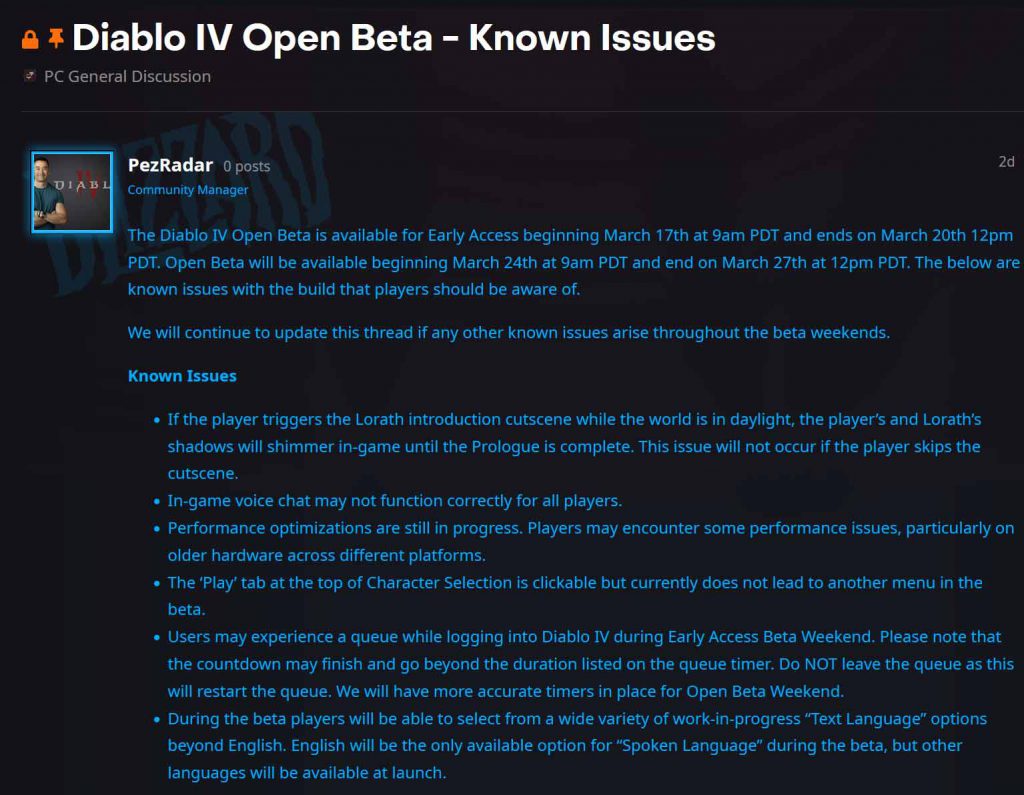Click the bullet about in-game voice chat
Screen dimensions: 1024x795
[x=395, y=500]
